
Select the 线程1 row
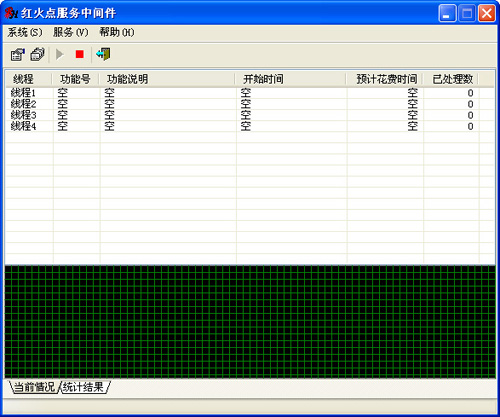249,93
